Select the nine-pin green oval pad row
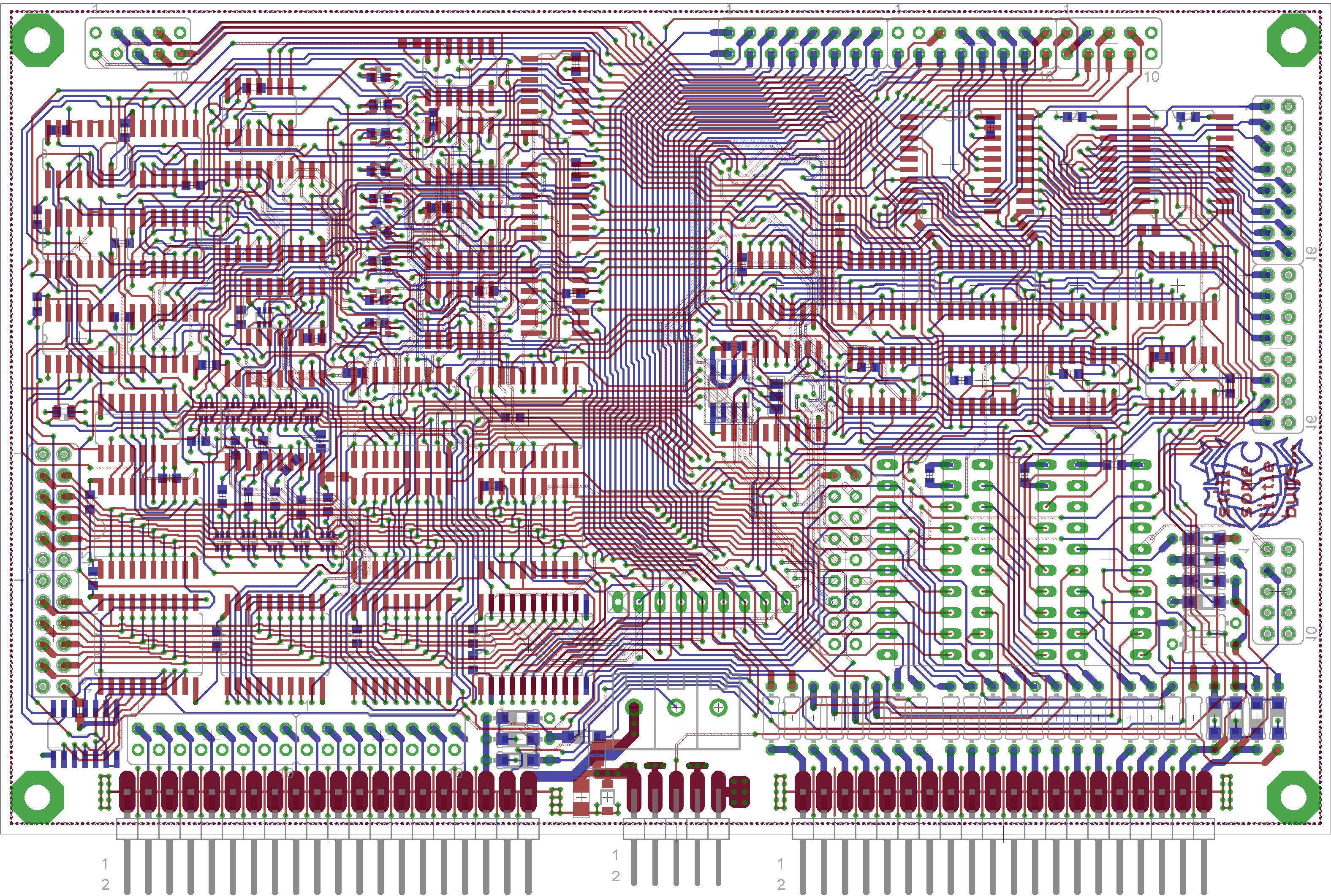 click(702, 602)
